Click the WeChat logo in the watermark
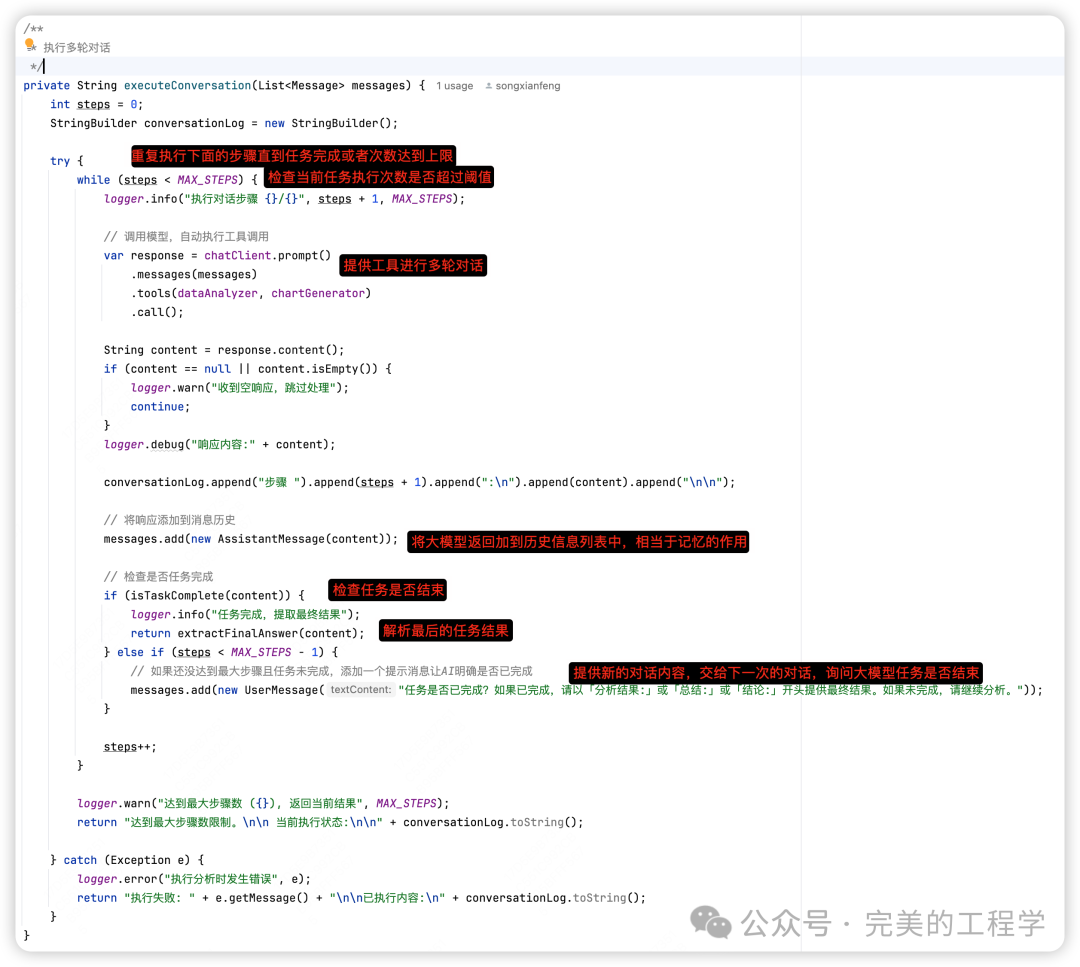The height and width of the screenshot is (967, 1080). (x=712, y=922)
